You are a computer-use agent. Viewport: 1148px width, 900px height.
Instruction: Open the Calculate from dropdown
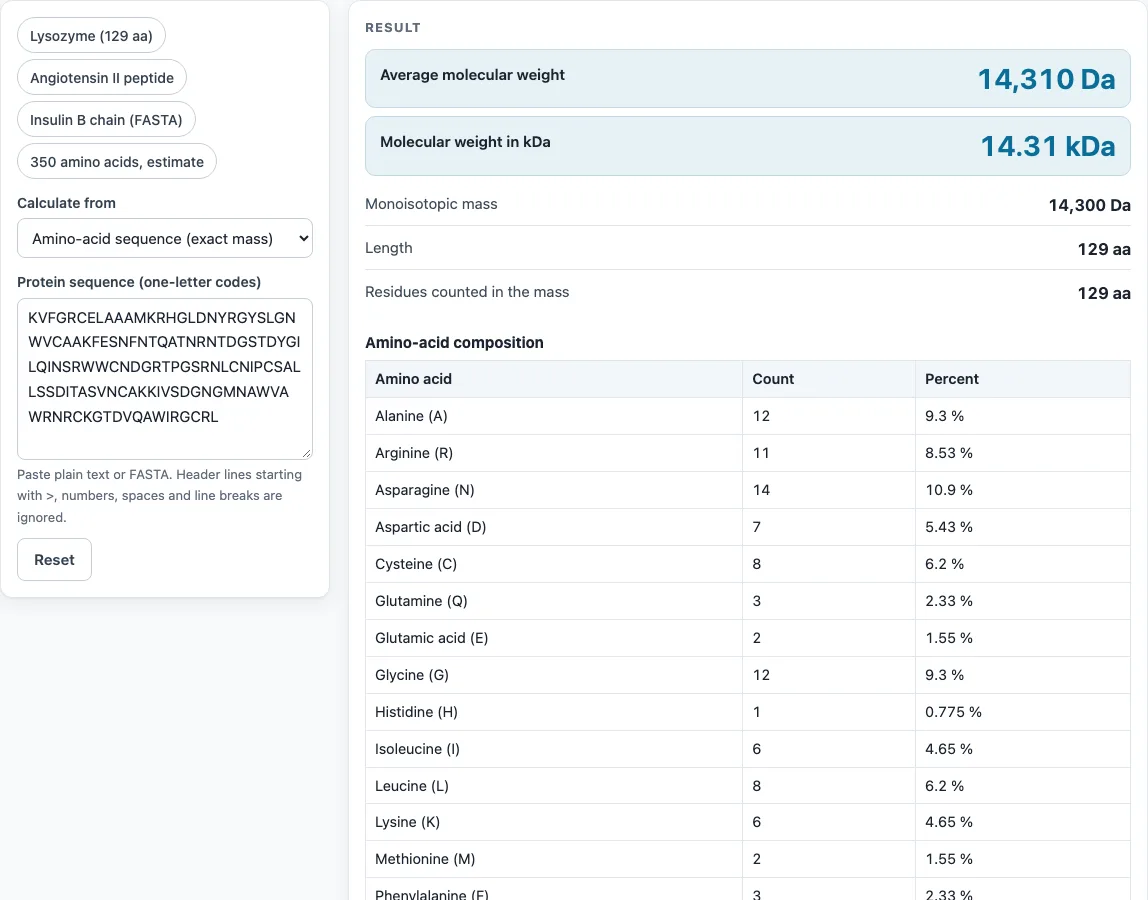[165, 238]
